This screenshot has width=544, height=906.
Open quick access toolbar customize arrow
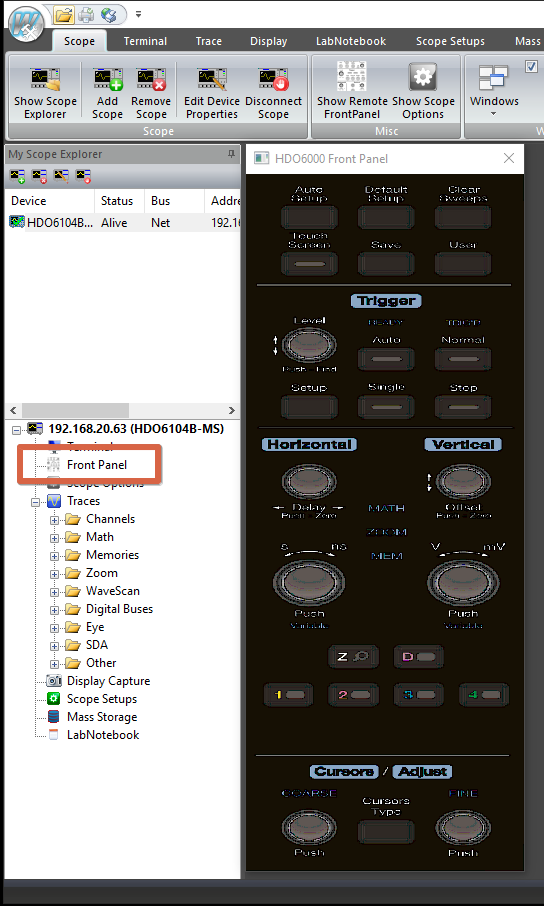[x=138, y=14]
